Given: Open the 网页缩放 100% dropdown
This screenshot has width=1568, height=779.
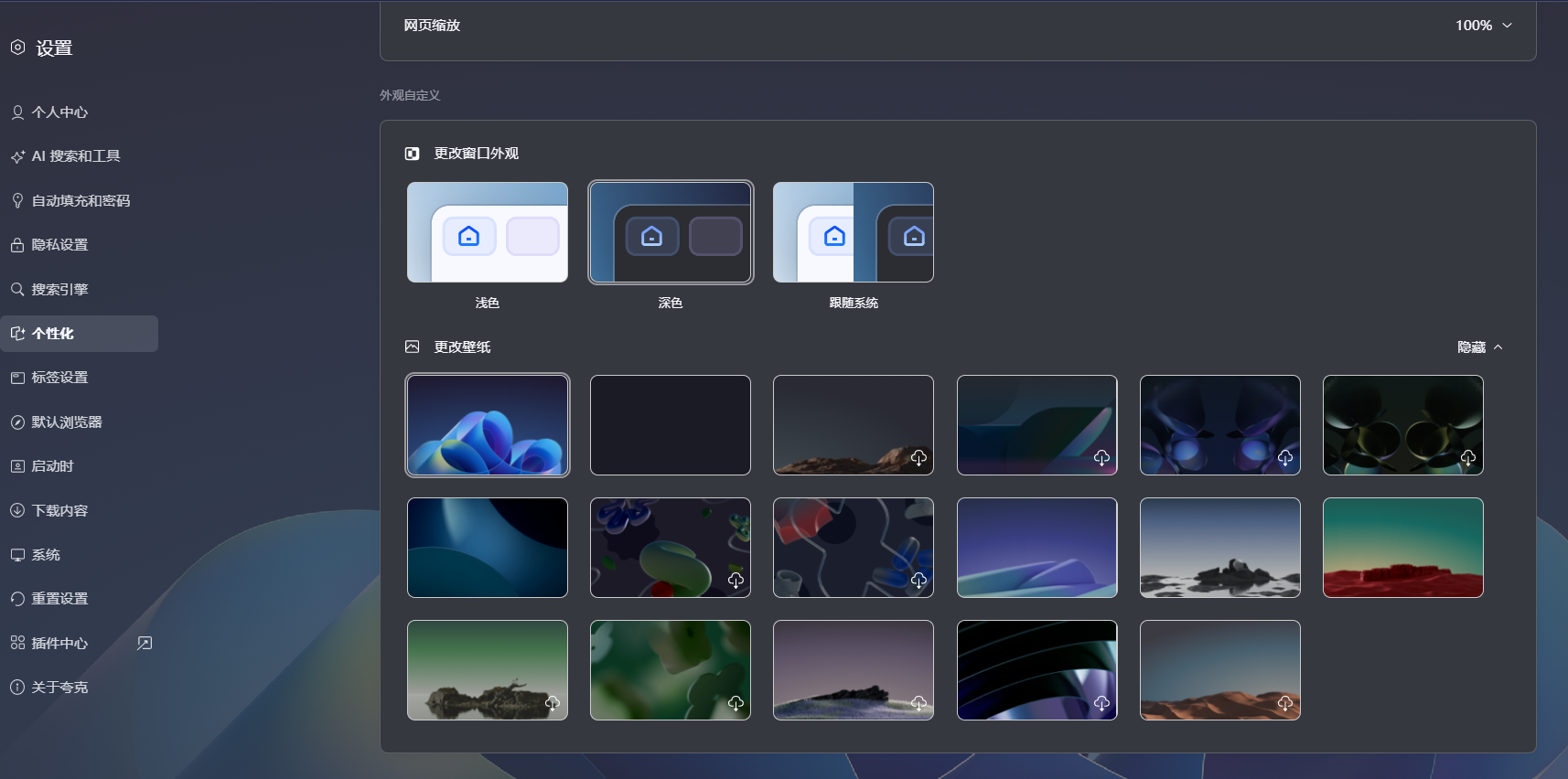Looking at the screenshot, I should 1483,26.
